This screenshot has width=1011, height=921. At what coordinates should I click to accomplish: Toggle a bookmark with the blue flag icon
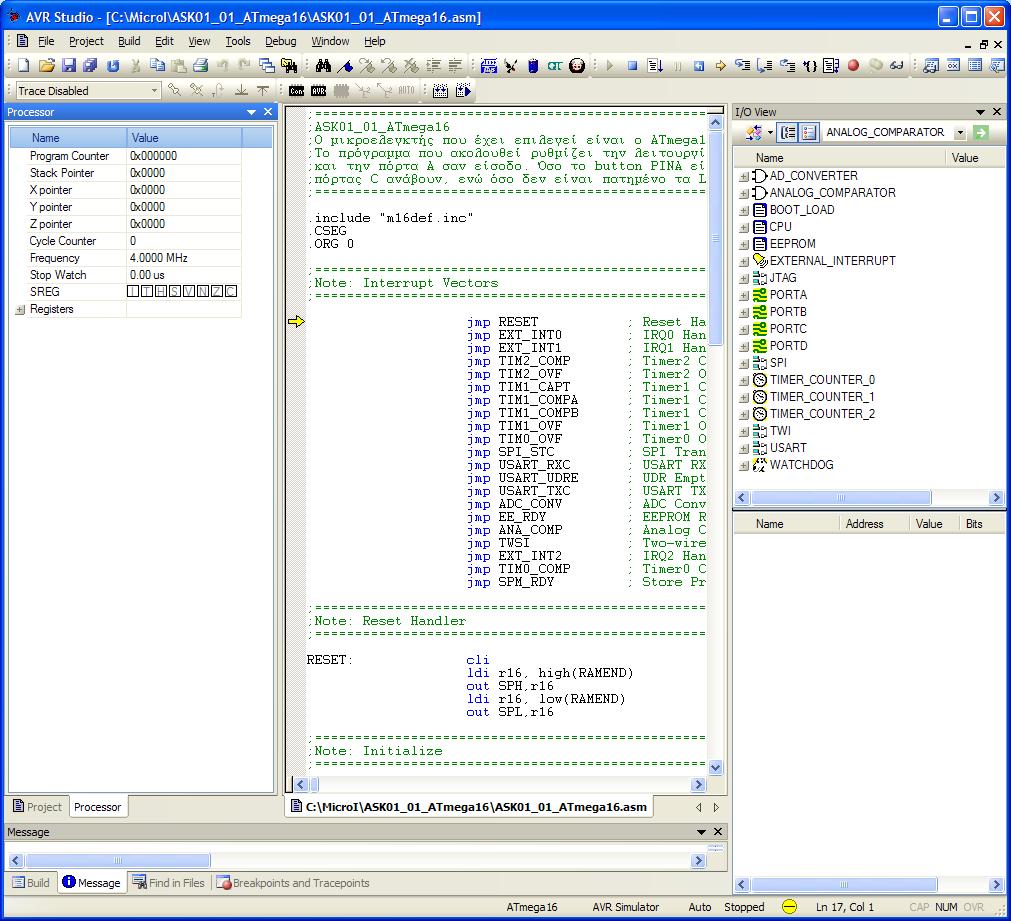[x=346, y=65]
